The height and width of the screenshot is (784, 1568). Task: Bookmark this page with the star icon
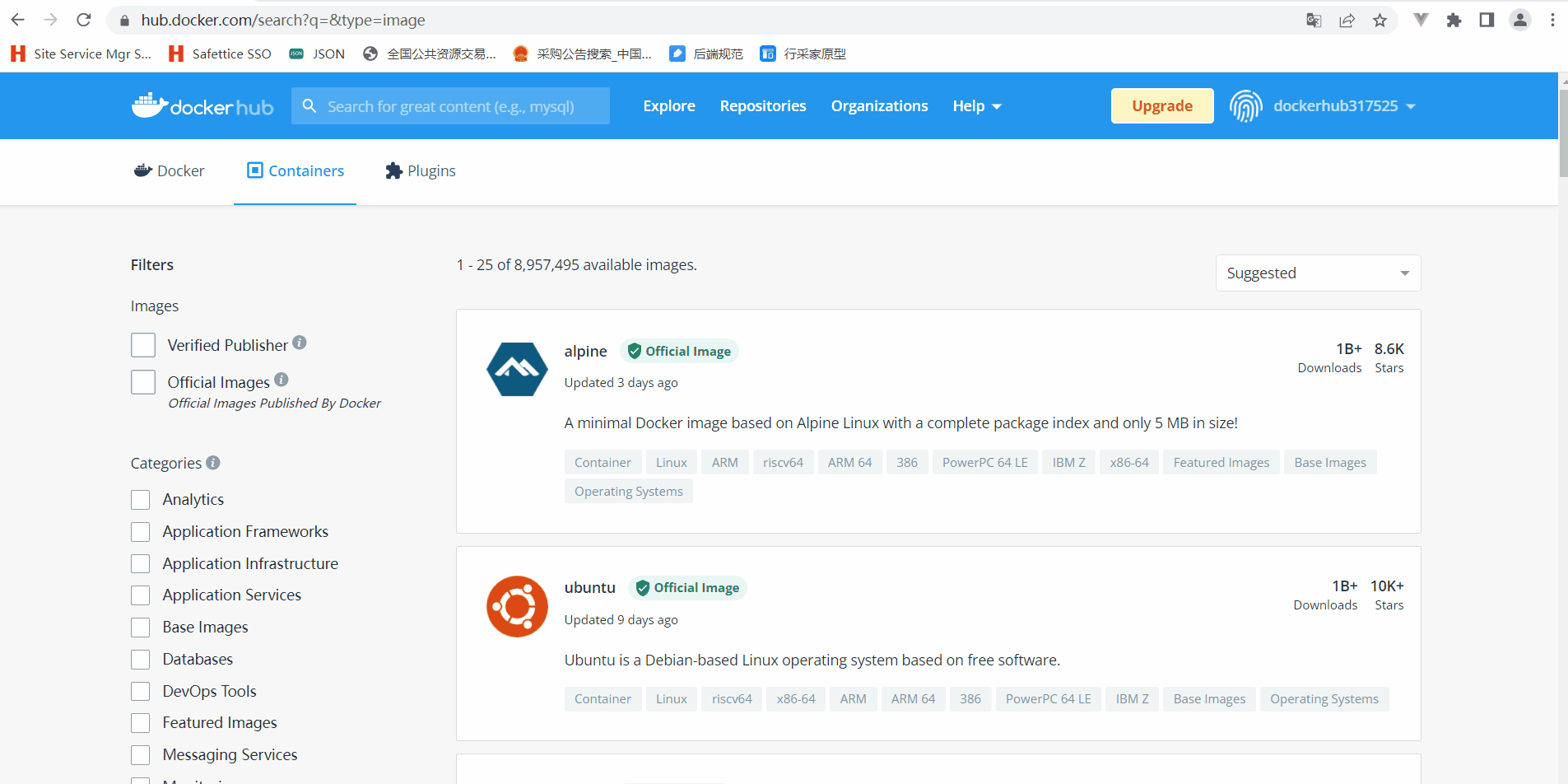coord(1380,21)
